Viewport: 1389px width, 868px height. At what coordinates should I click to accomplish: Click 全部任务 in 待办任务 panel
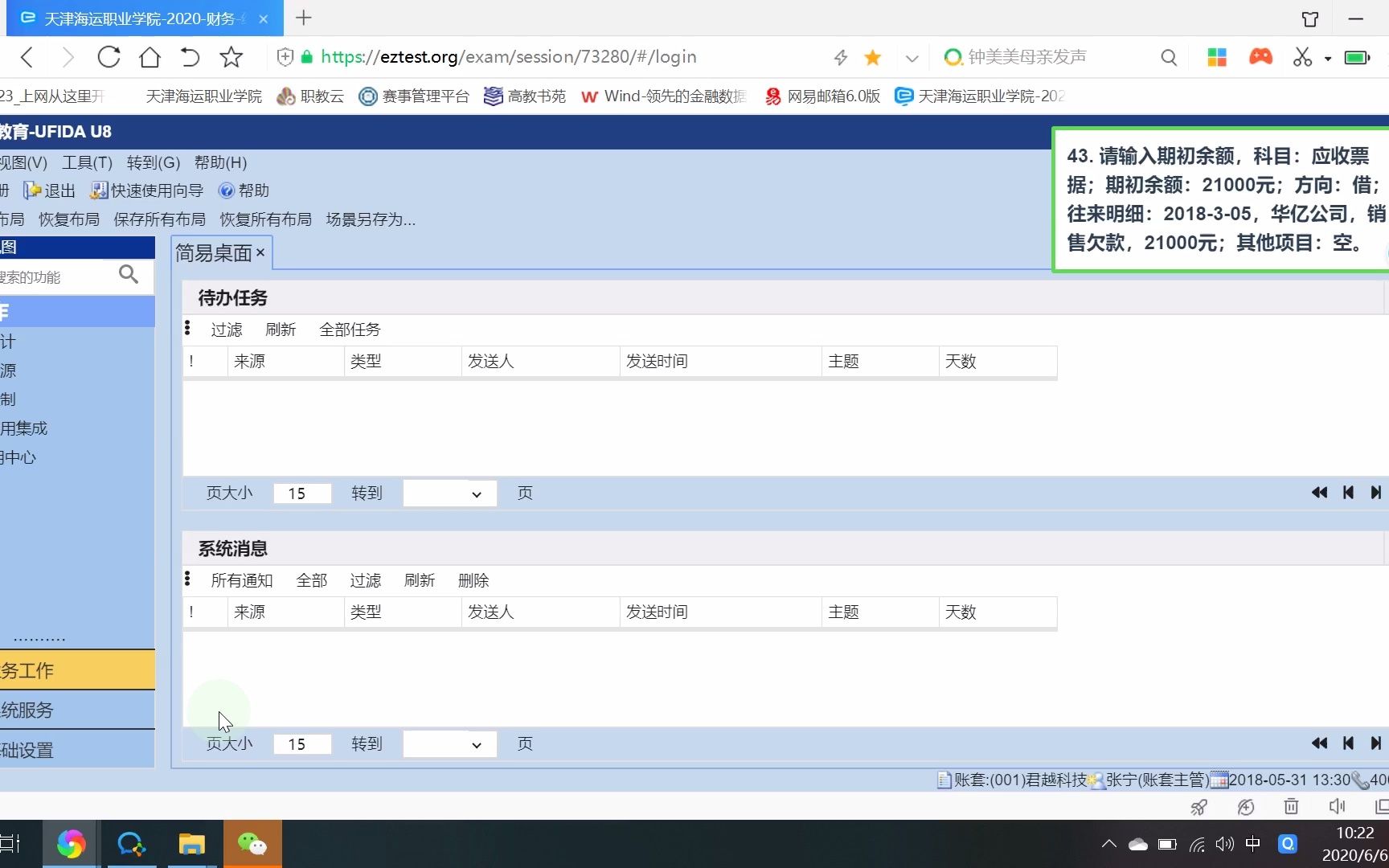pyautogui.click(x=350, y=330)
